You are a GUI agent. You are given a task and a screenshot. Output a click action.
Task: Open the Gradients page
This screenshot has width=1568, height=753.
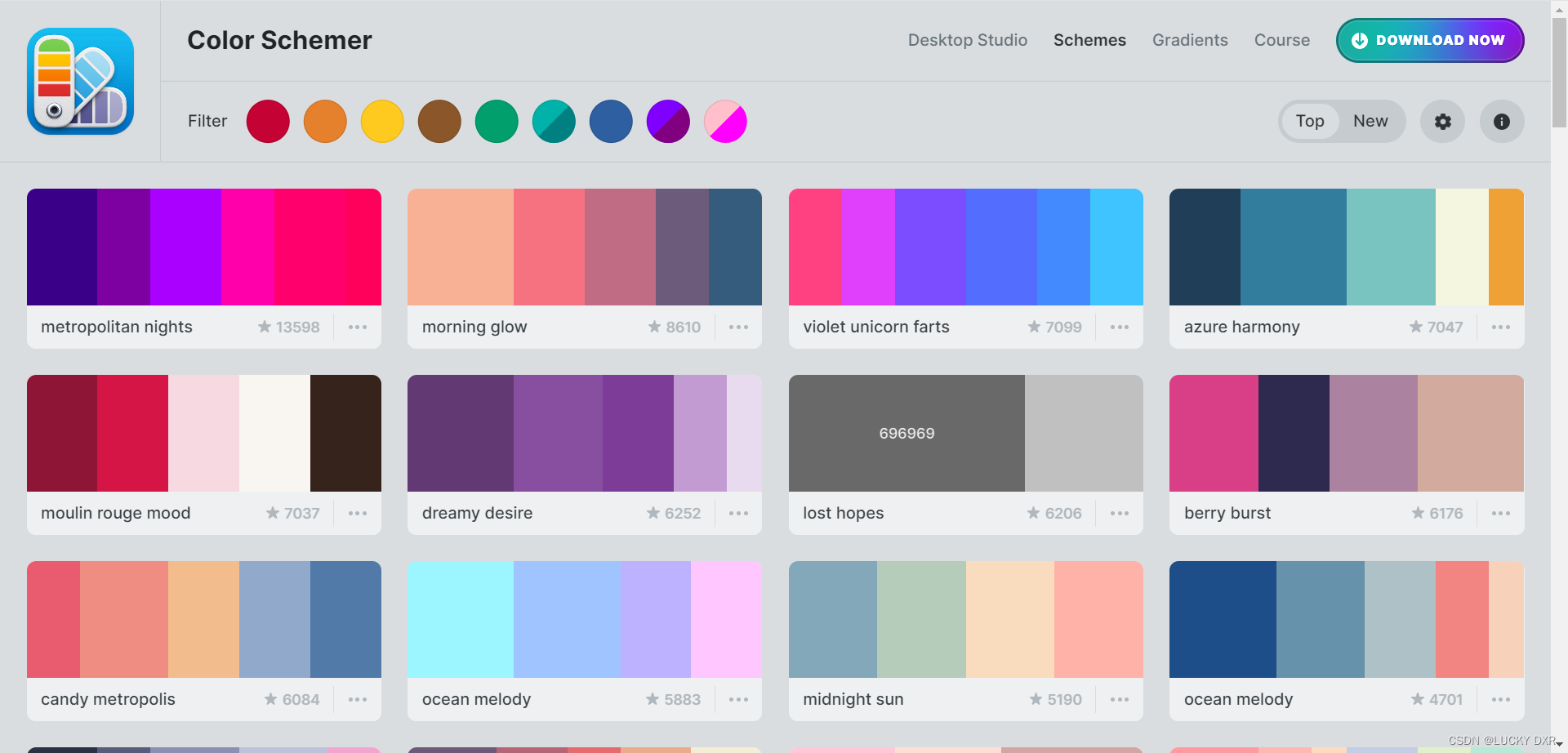tap(1190, 40)
